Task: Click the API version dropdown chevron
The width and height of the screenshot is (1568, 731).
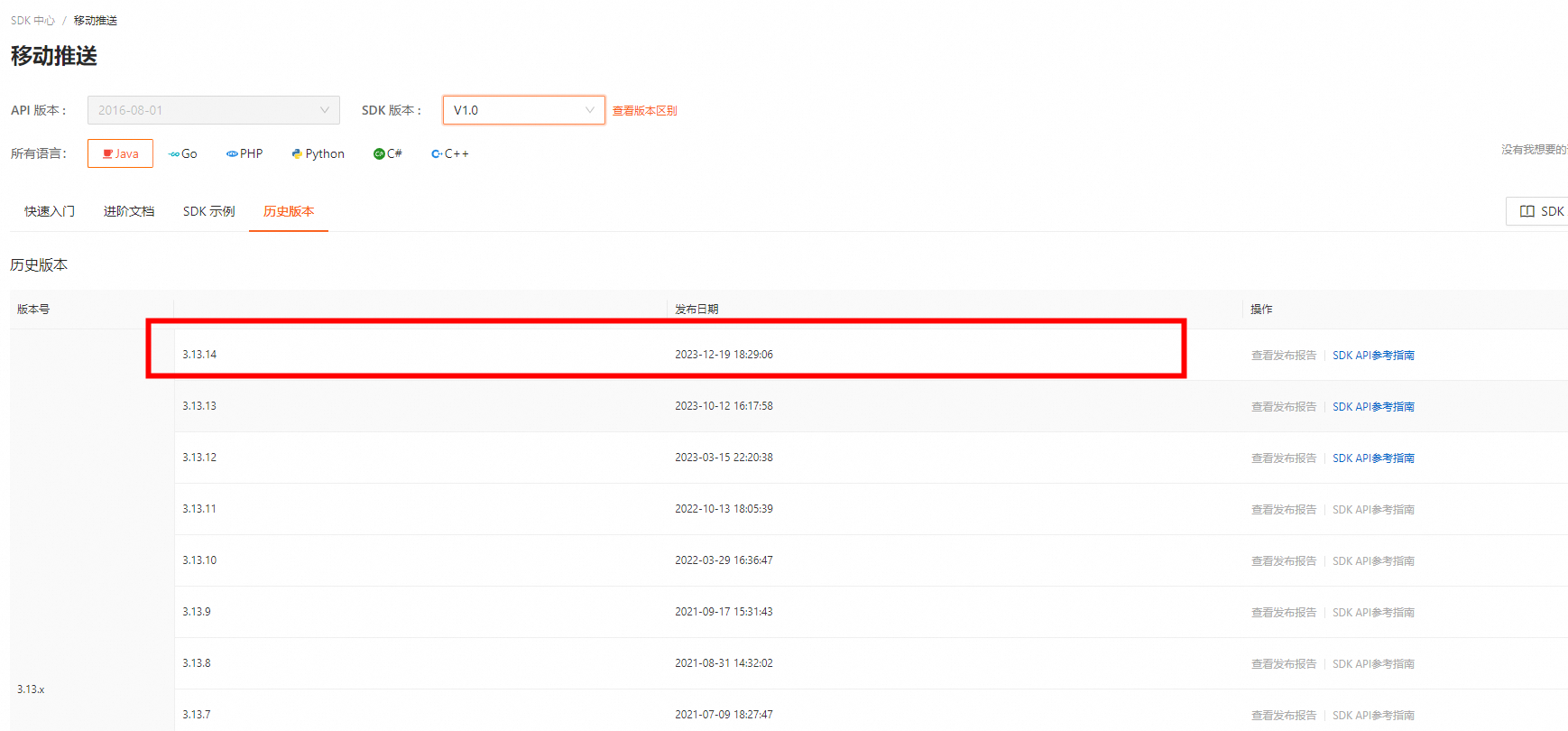Action: (325, 110)
